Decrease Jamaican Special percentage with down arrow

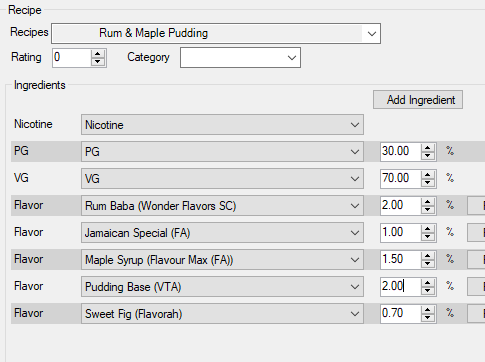(x=428, y=236)
